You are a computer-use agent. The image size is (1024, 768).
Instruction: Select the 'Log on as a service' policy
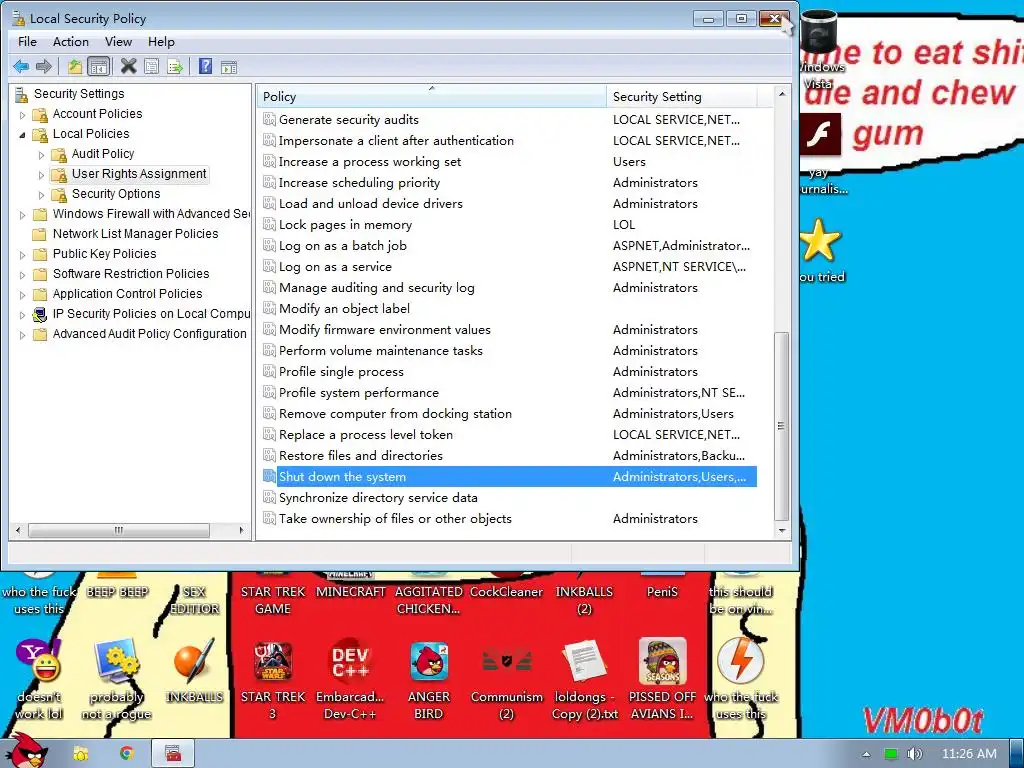coord(335,266)
